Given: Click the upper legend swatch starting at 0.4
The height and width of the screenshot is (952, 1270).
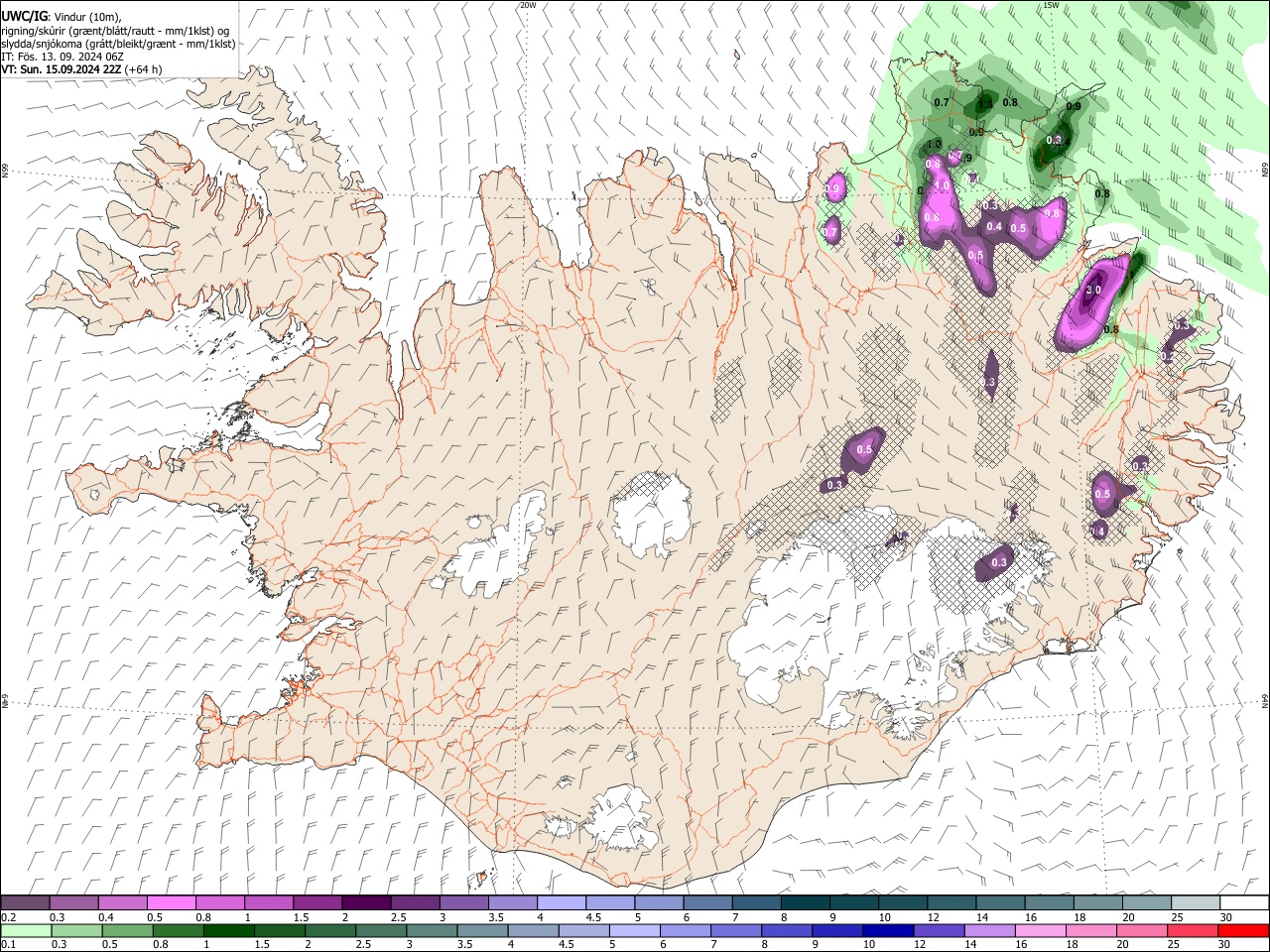Looking at the screenshot, I should click(123, 903).
